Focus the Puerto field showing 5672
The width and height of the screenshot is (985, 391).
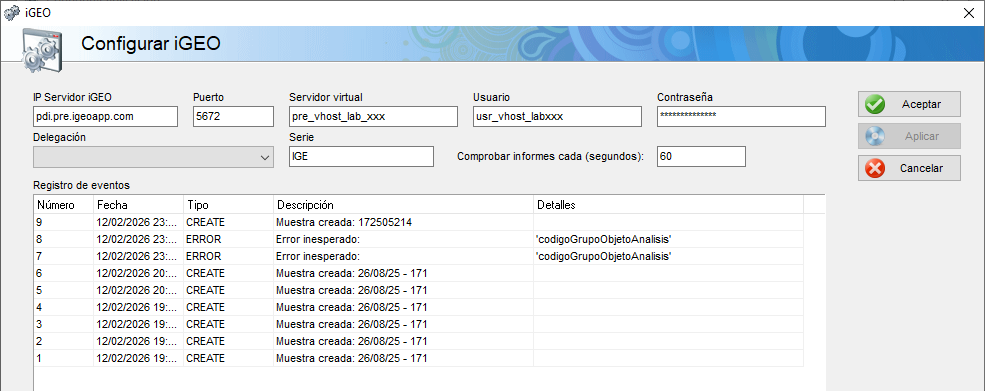[x=233, y=116]
